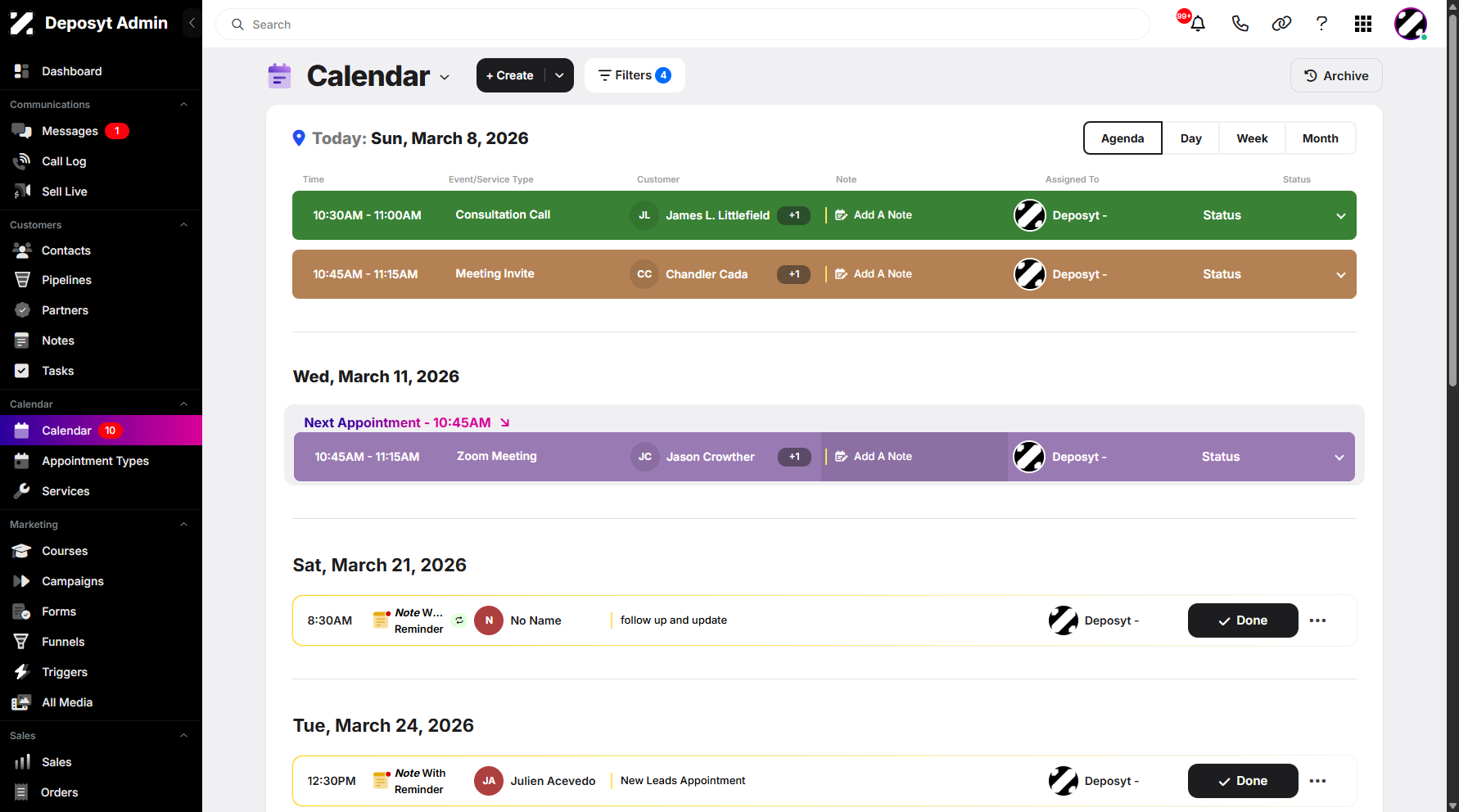1459x812 pixels.
Task: Open the Filters button
Action: coord(635,75)
